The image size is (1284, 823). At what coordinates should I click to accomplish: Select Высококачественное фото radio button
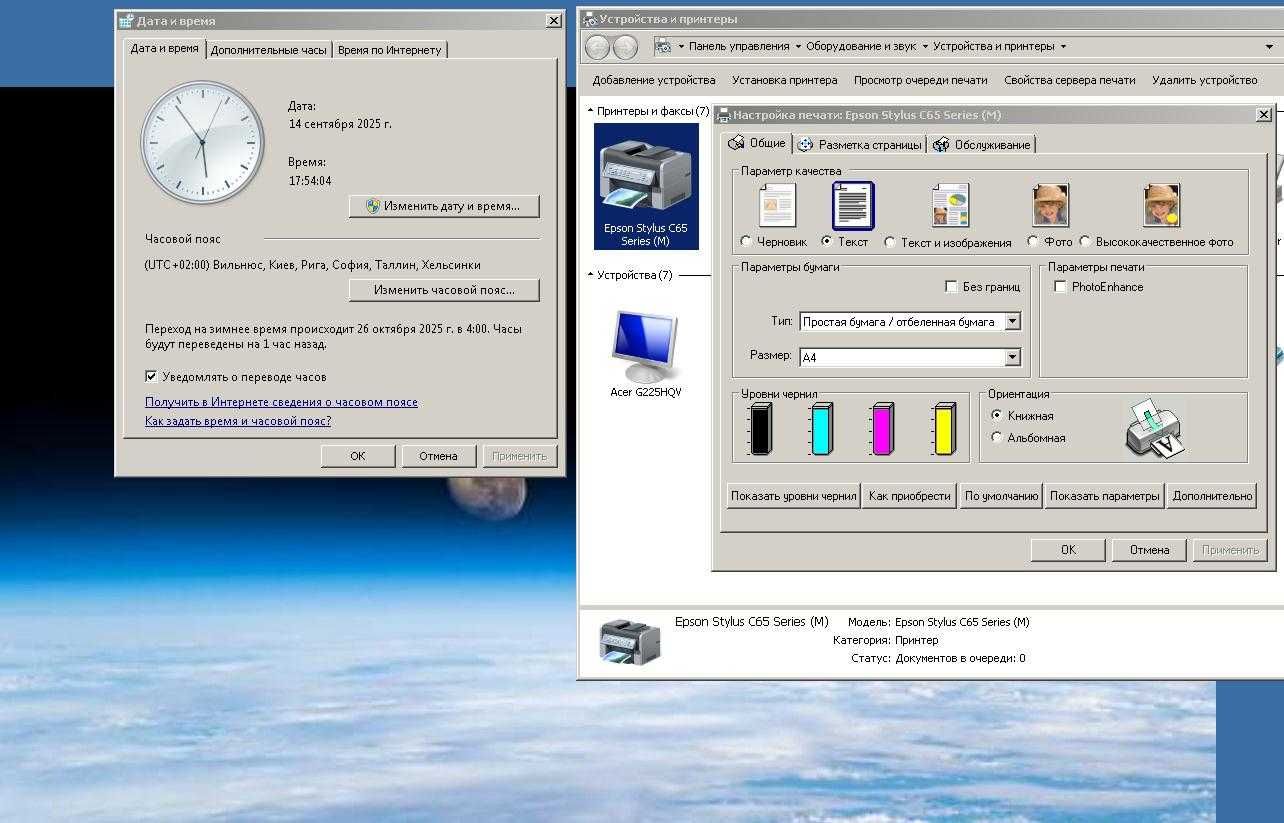coord(1085,242)
